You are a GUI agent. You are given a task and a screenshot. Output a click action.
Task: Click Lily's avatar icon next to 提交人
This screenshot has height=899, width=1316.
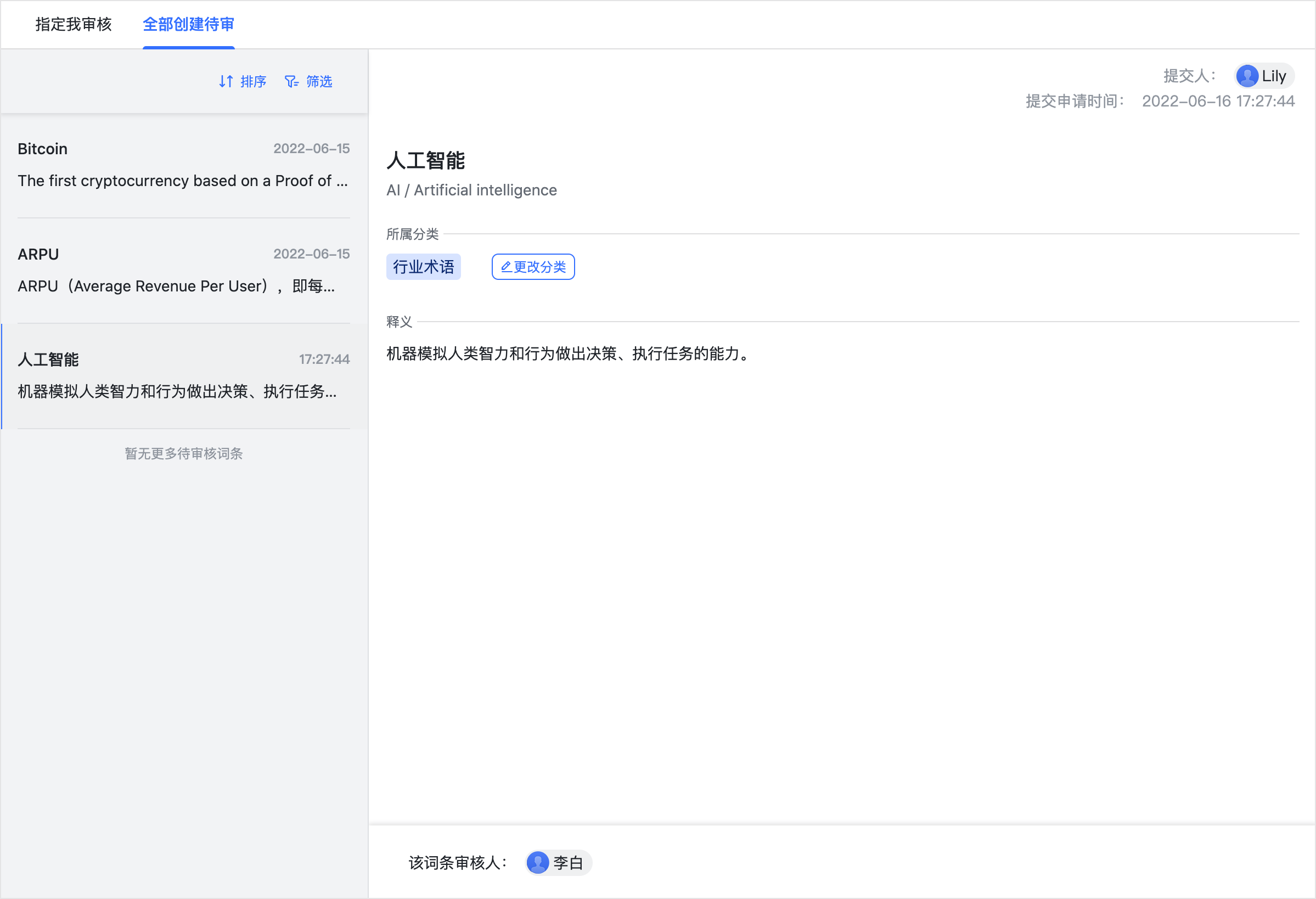1247,76
